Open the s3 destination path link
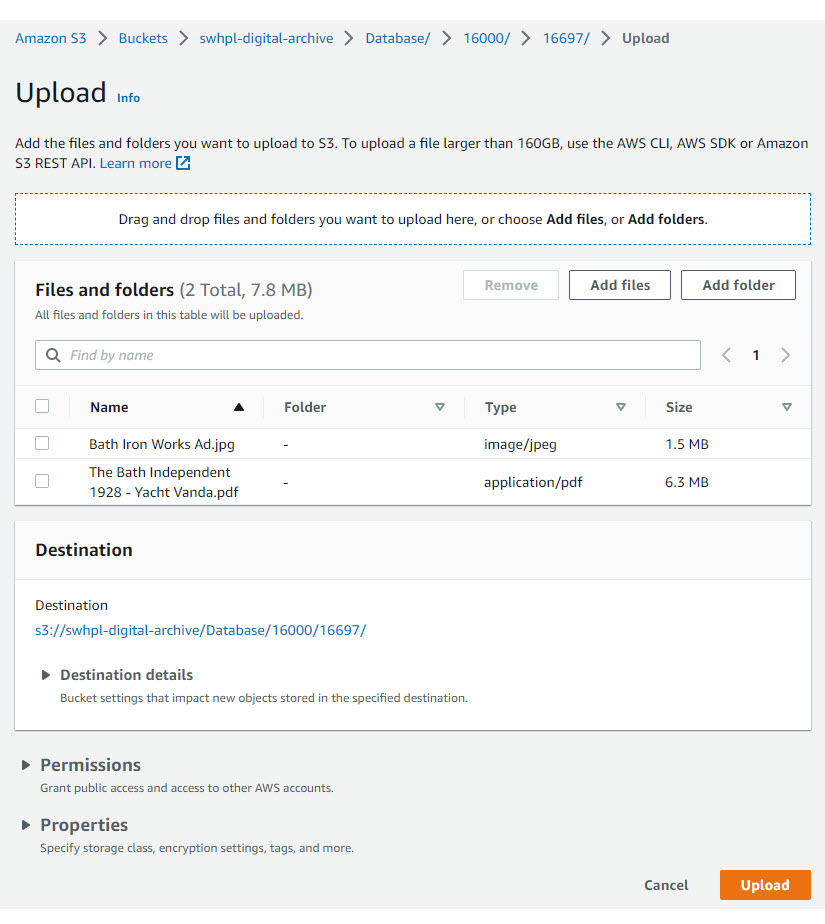 (201, 630)
